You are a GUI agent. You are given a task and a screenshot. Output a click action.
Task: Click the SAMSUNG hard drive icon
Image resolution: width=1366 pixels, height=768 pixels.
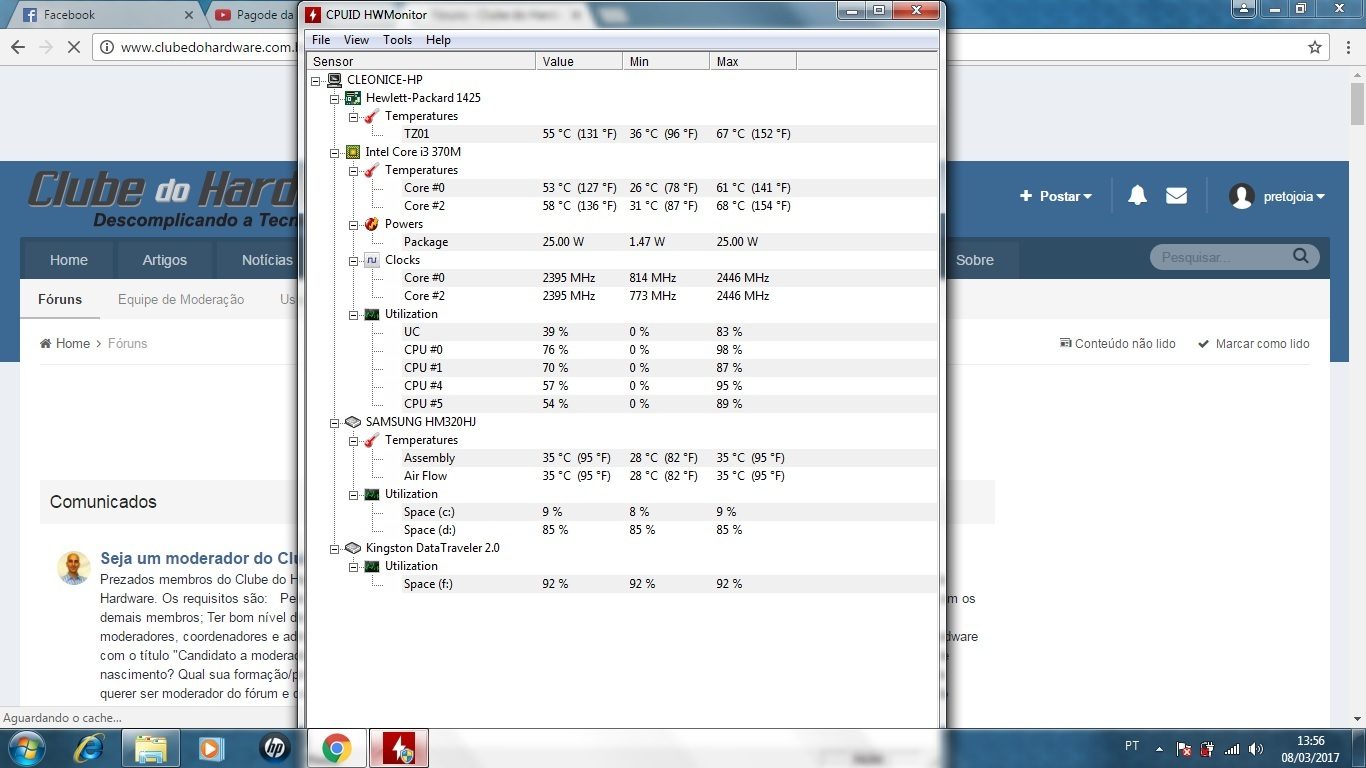point(353,422)
